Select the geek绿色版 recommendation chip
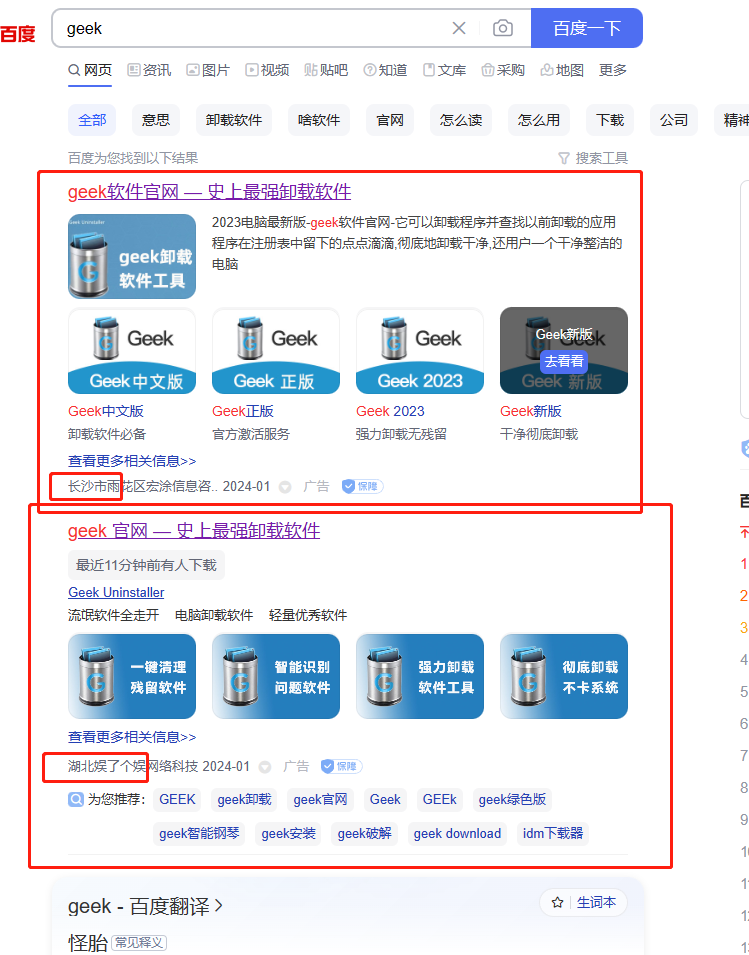 pos(512,800)
